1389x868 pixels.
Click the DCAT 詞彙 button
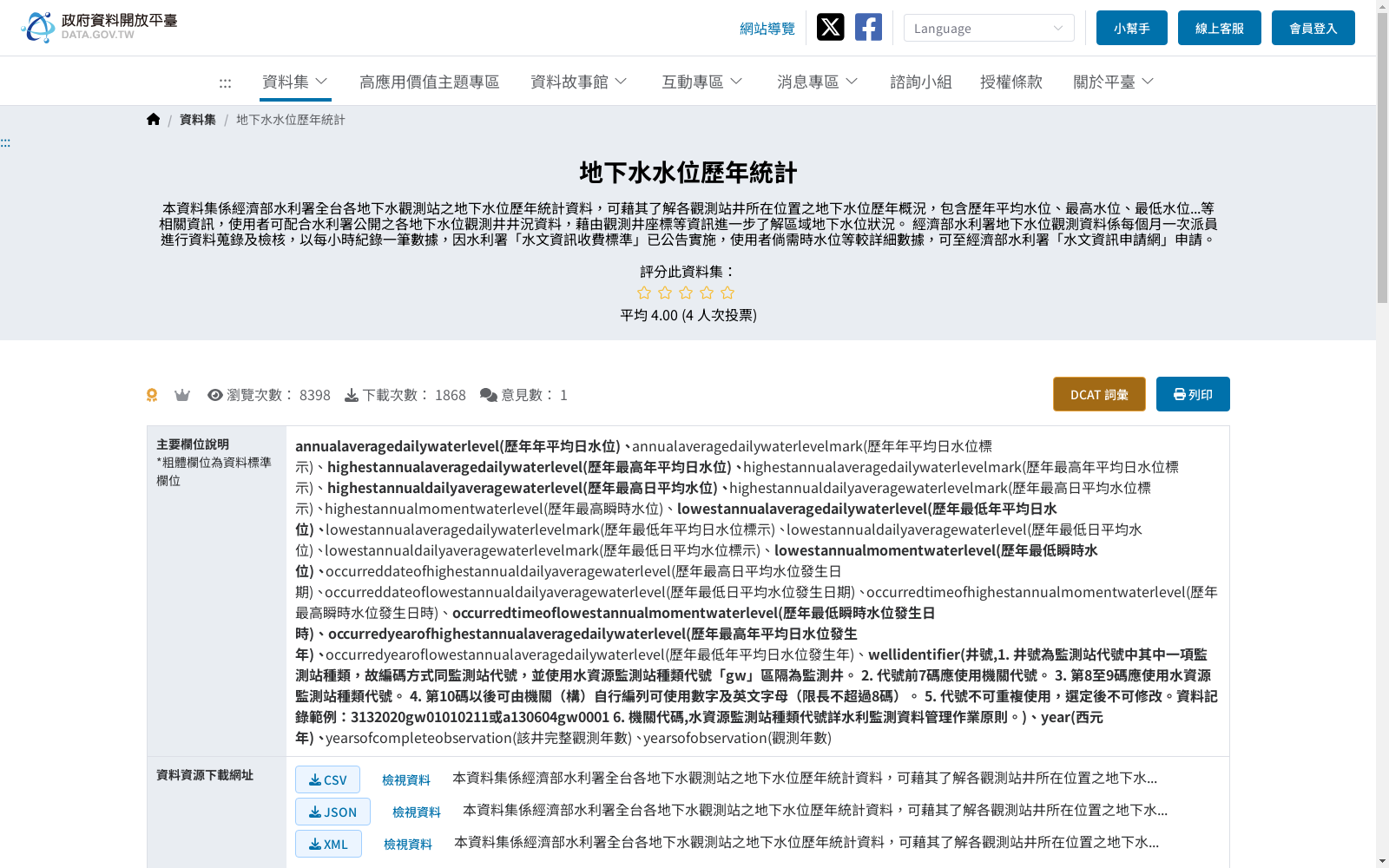pos(1099,394)
